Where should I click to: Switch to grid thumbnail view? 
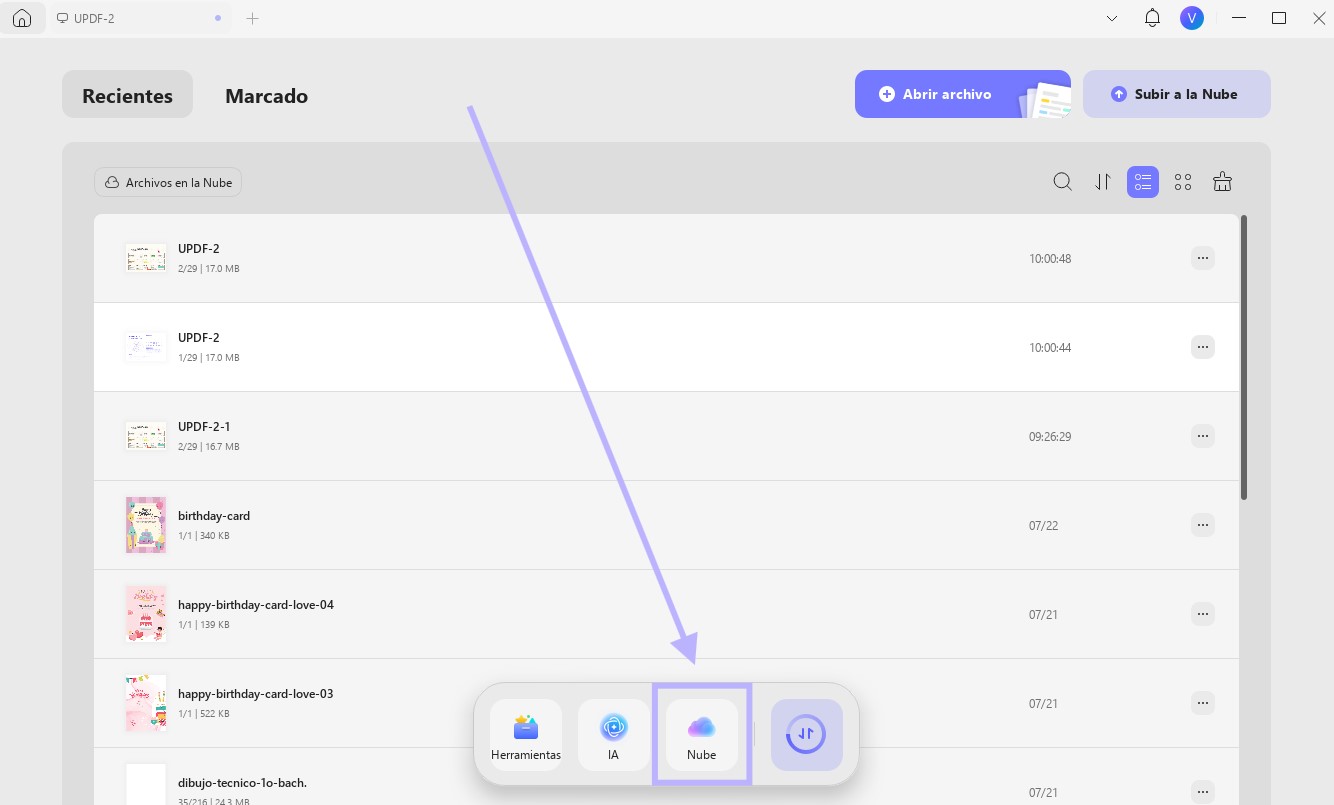click(x=1183, y=182)
